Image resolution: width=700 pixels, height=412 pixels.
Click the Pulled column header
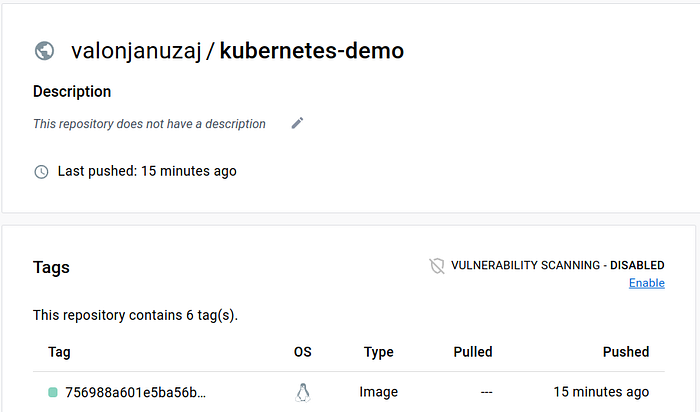pos(472,352)
